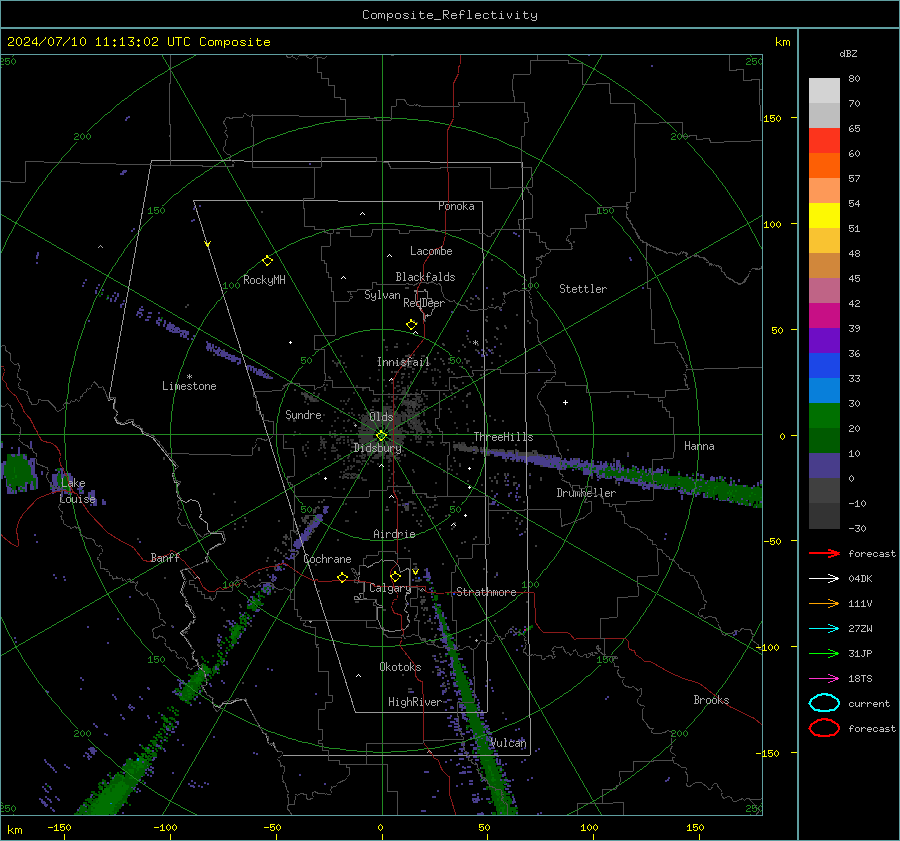The image size is (900, 841).
Task: Select the purple 36-39 dBZ swatch
Action: (x=824, y=341)
